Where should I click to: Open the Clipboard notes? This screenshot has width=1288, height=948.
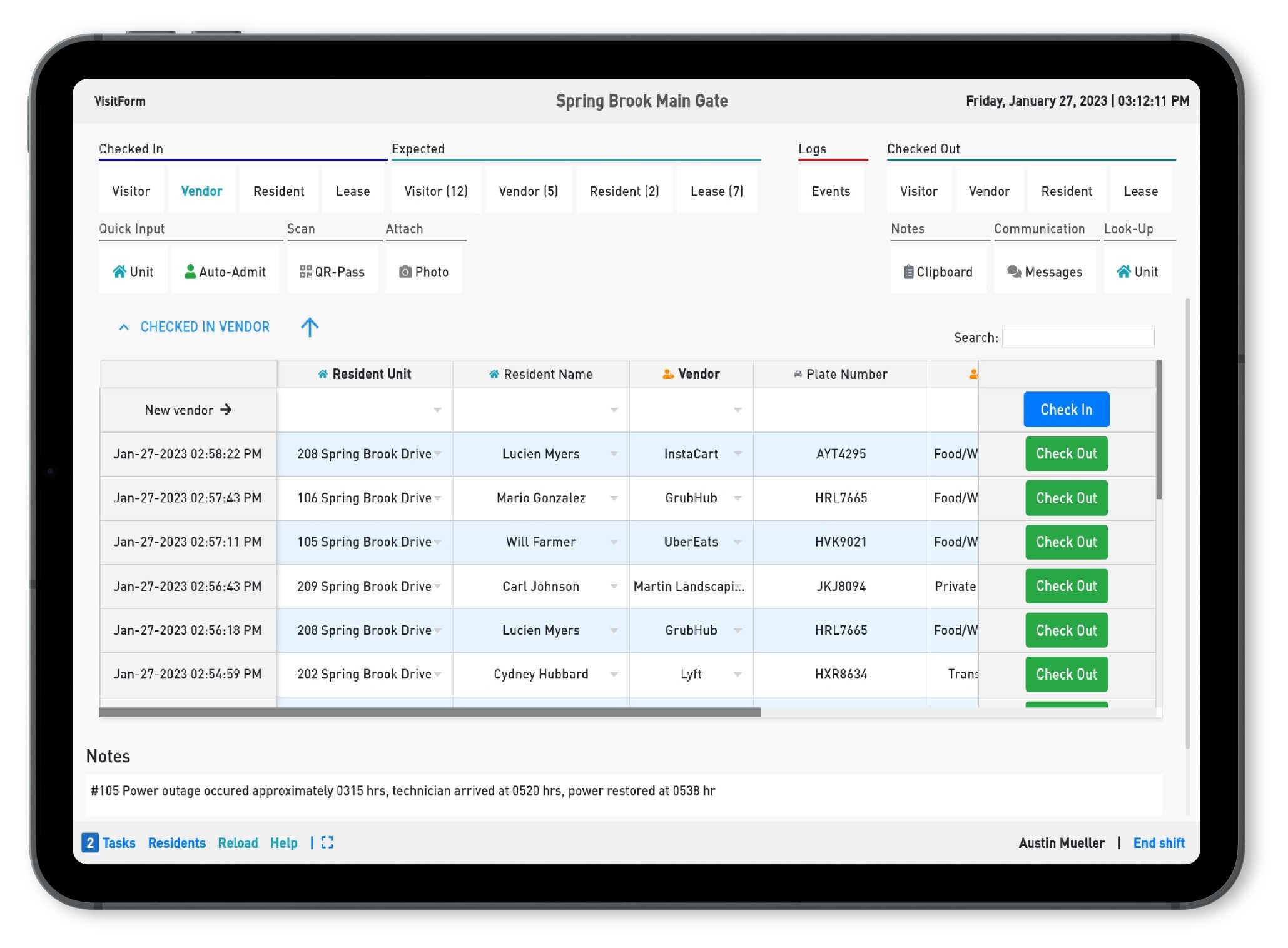tap(938, 271)
